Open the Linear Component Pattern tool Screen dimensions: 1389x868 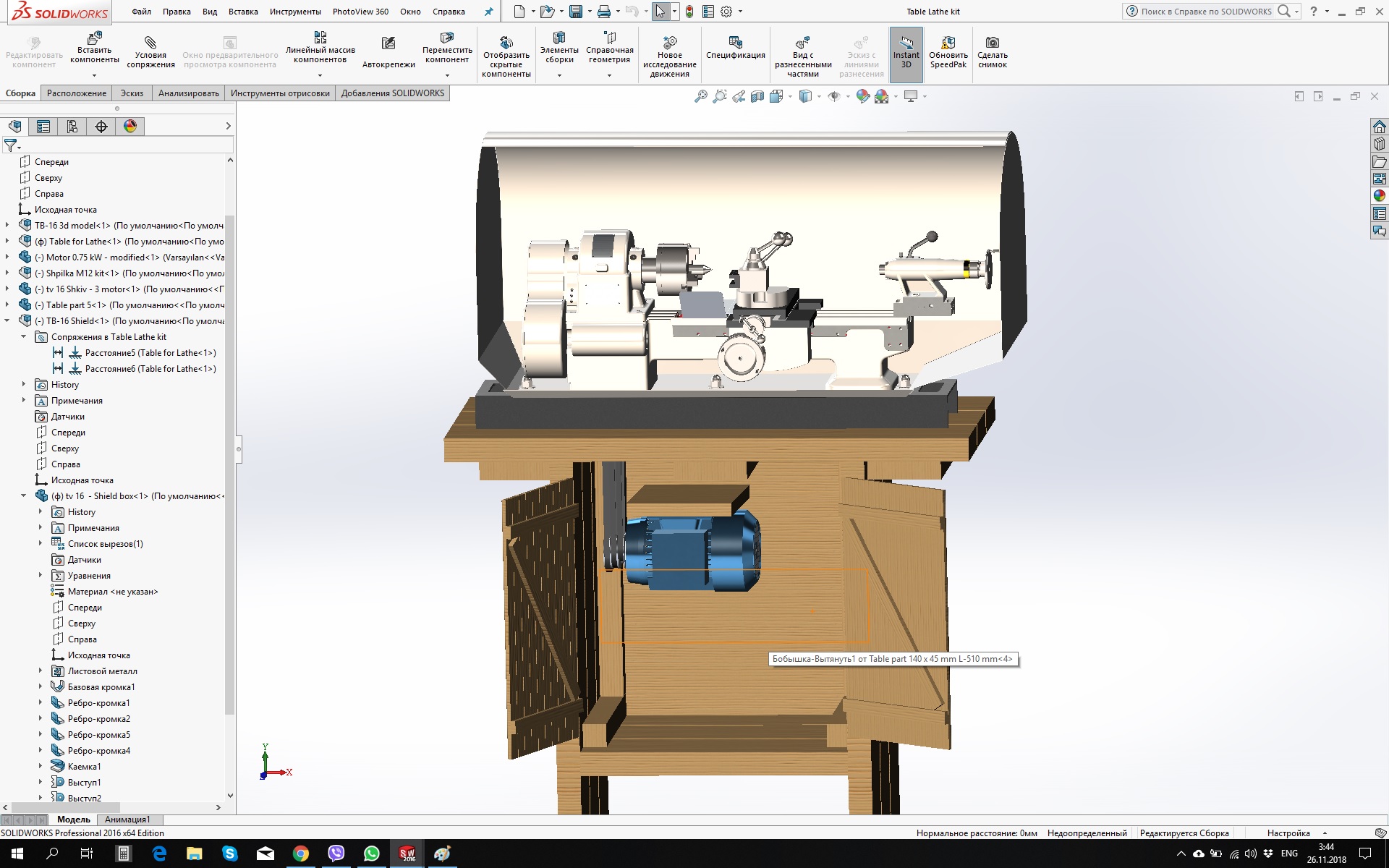point(320,38)
